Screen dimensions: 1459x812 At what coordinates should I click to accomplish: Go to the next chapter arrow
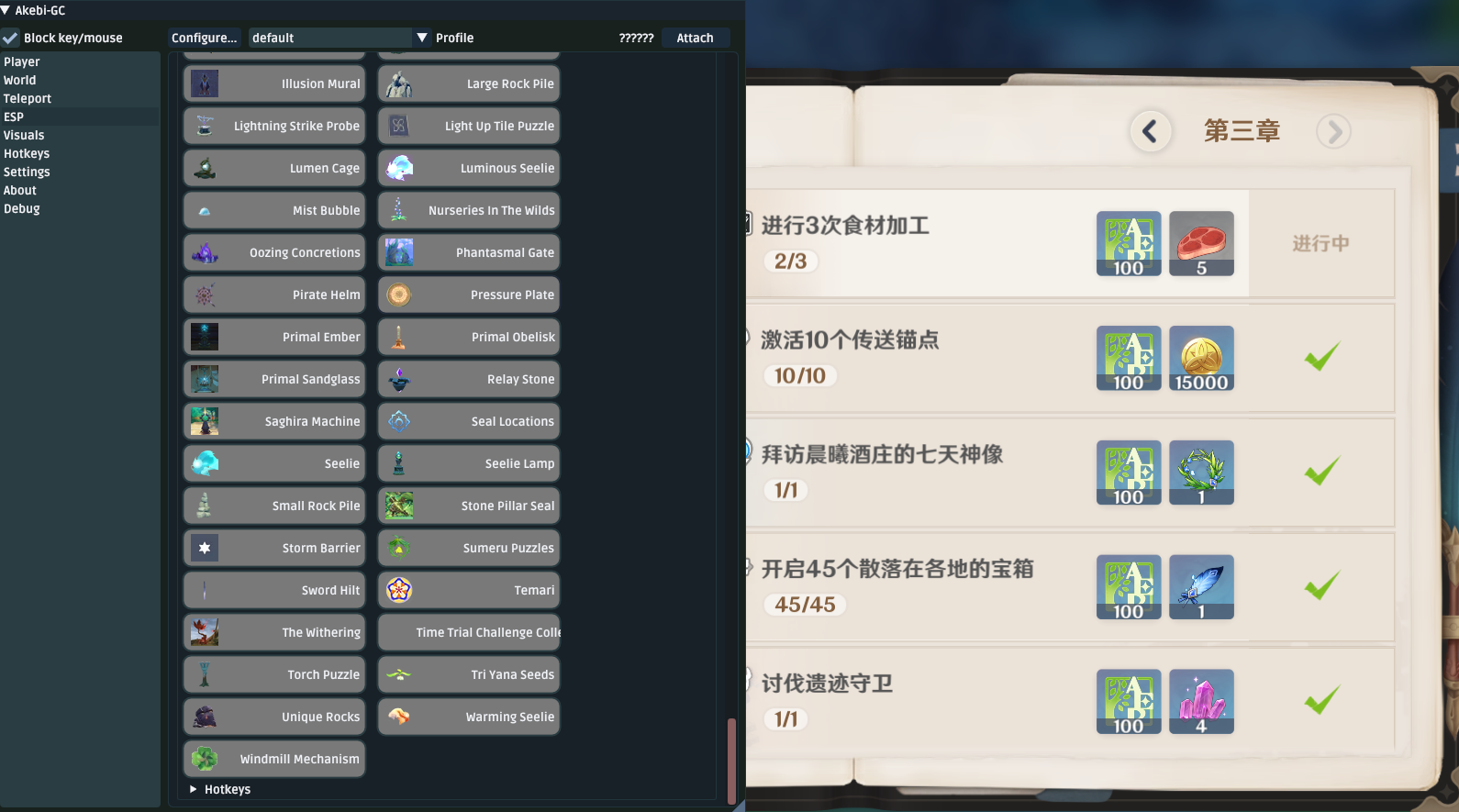1334,131
